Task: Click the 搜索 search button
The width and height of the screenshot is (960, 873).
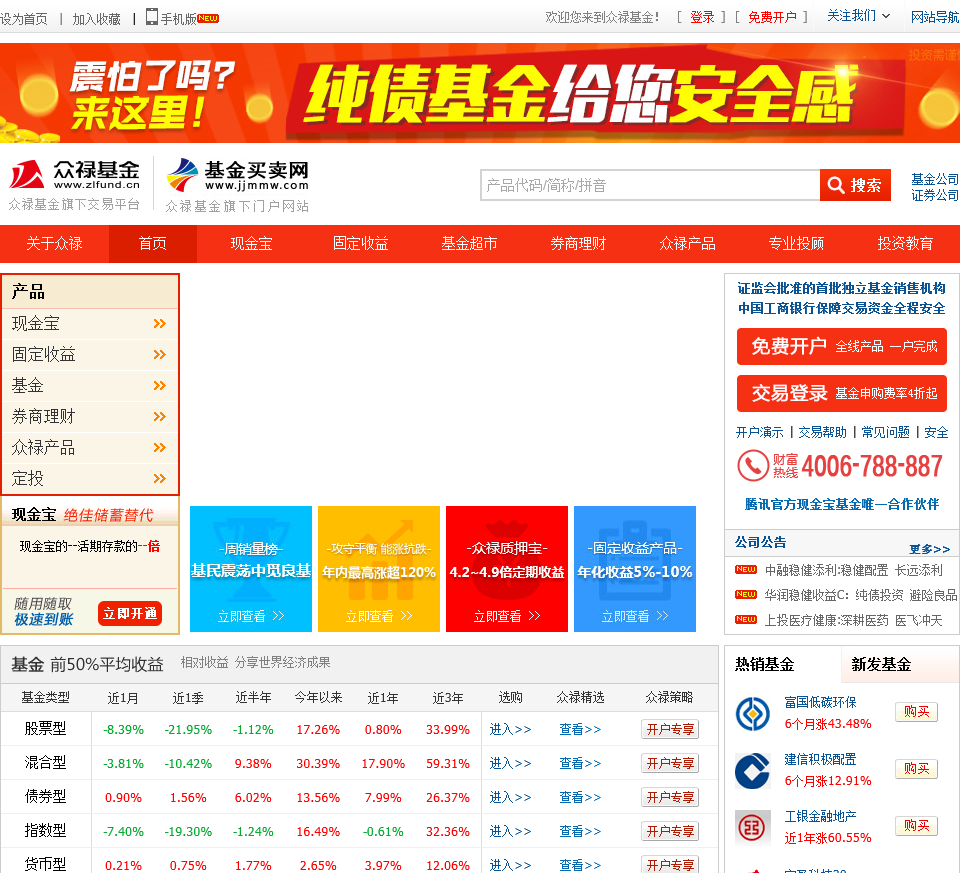Action: (855, 185)
